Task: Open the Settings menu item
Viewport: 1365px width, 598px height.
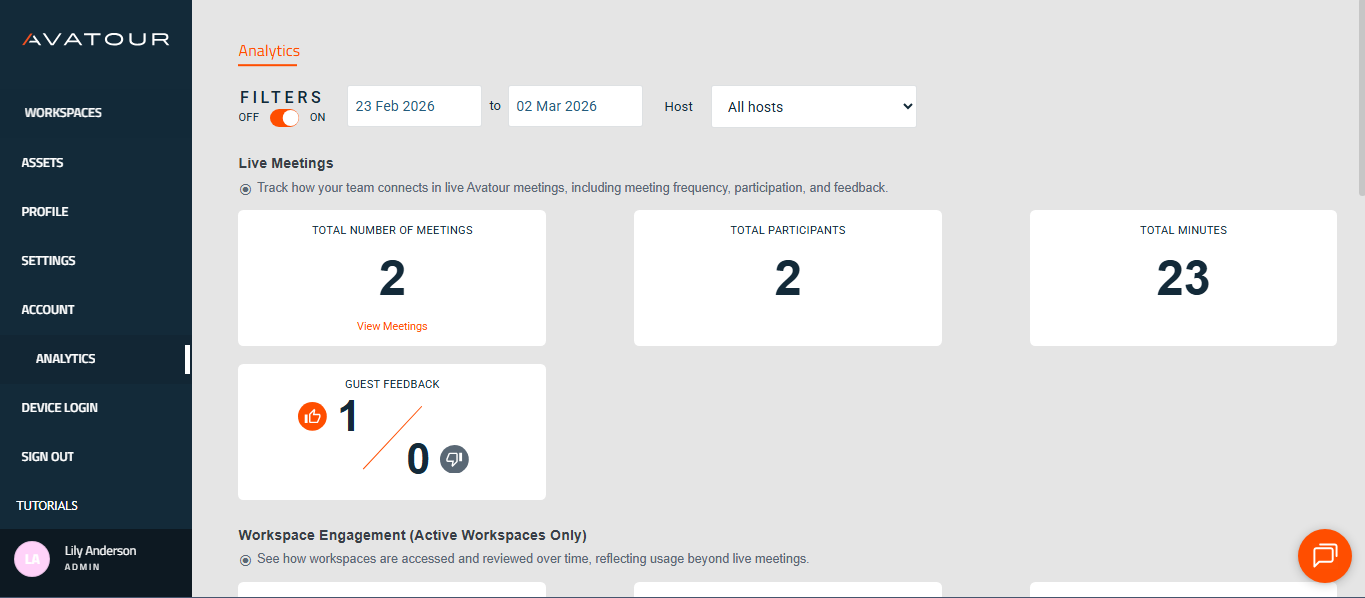Action: 47,260
